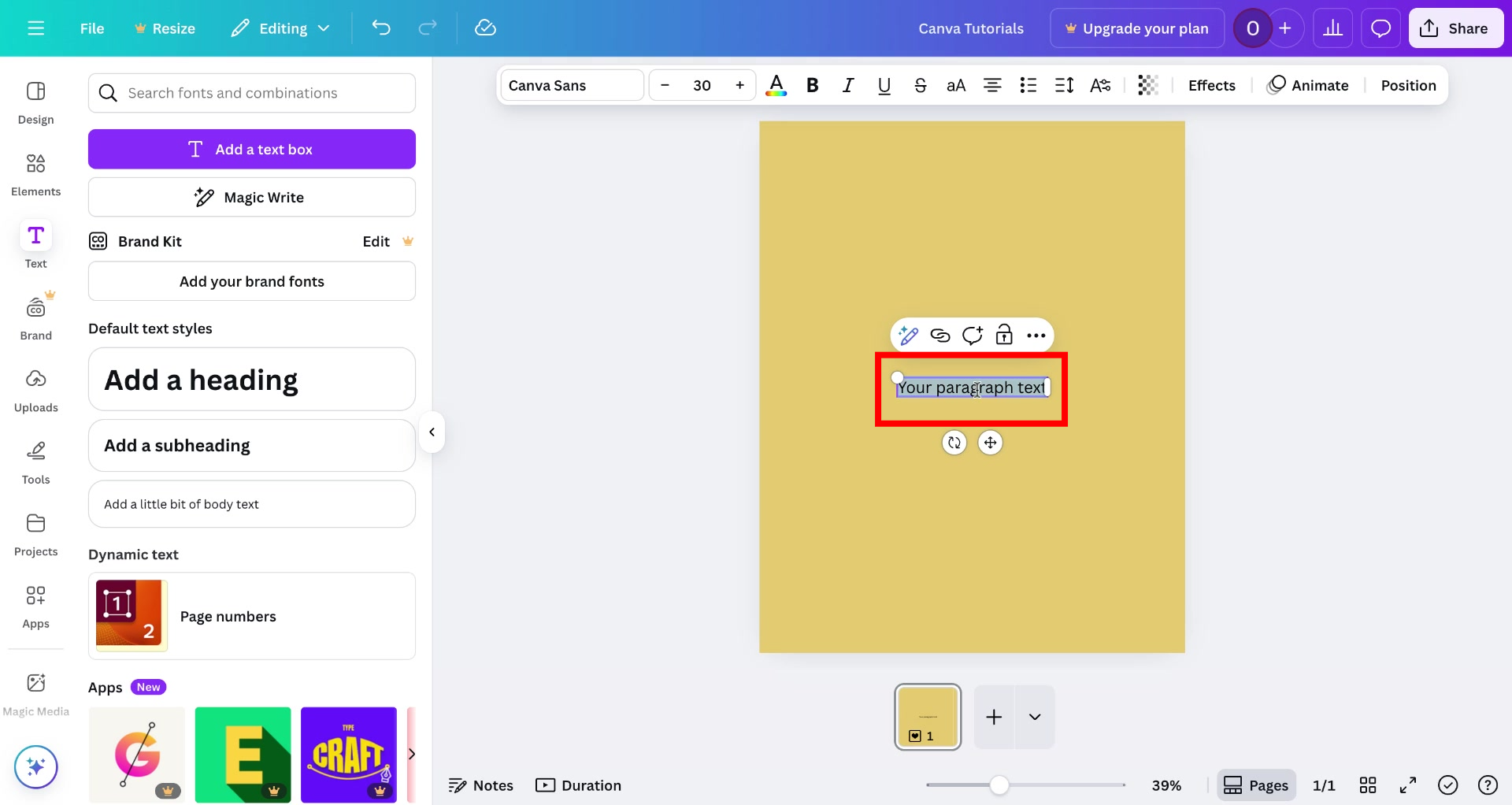
Task: Click the Add a text box button
Action: [x=251, y=149]
